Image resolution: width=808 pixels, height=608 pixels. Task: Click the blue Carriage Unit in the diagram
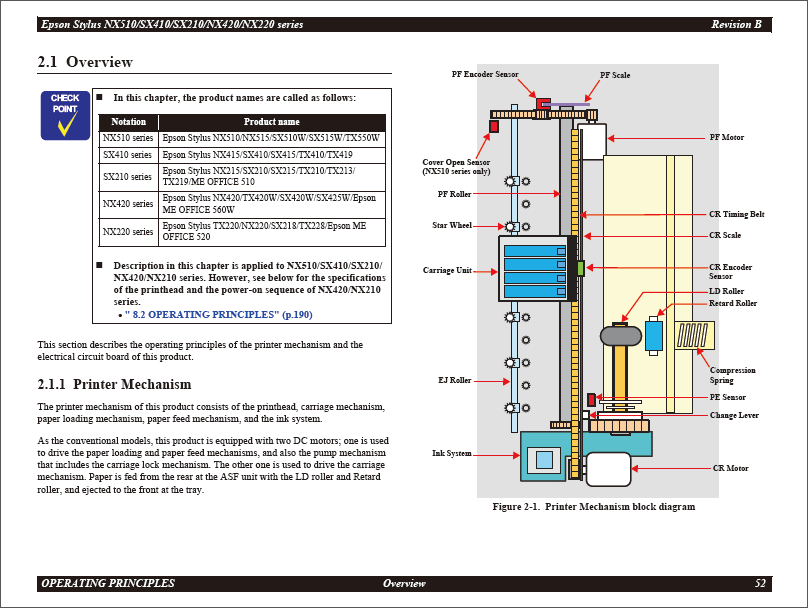tap(535, 269)
